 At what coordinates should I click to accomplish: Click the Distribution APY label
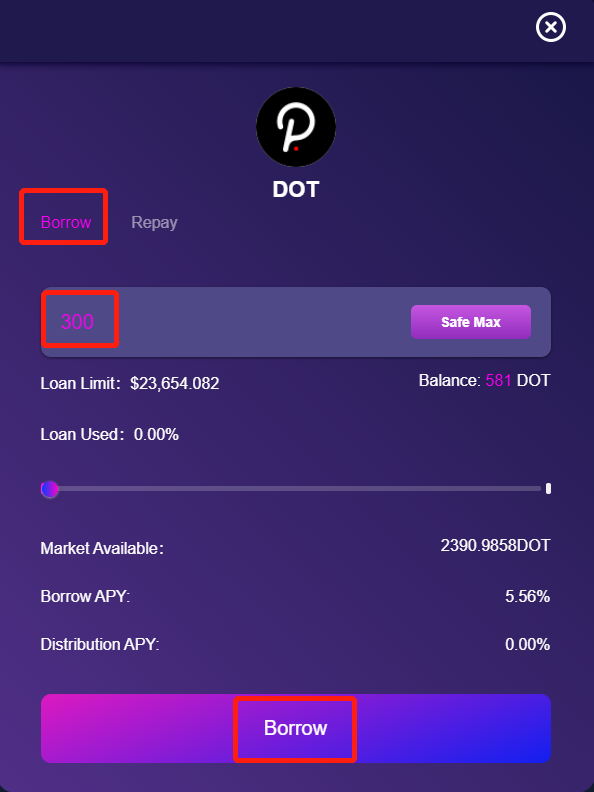100,645
